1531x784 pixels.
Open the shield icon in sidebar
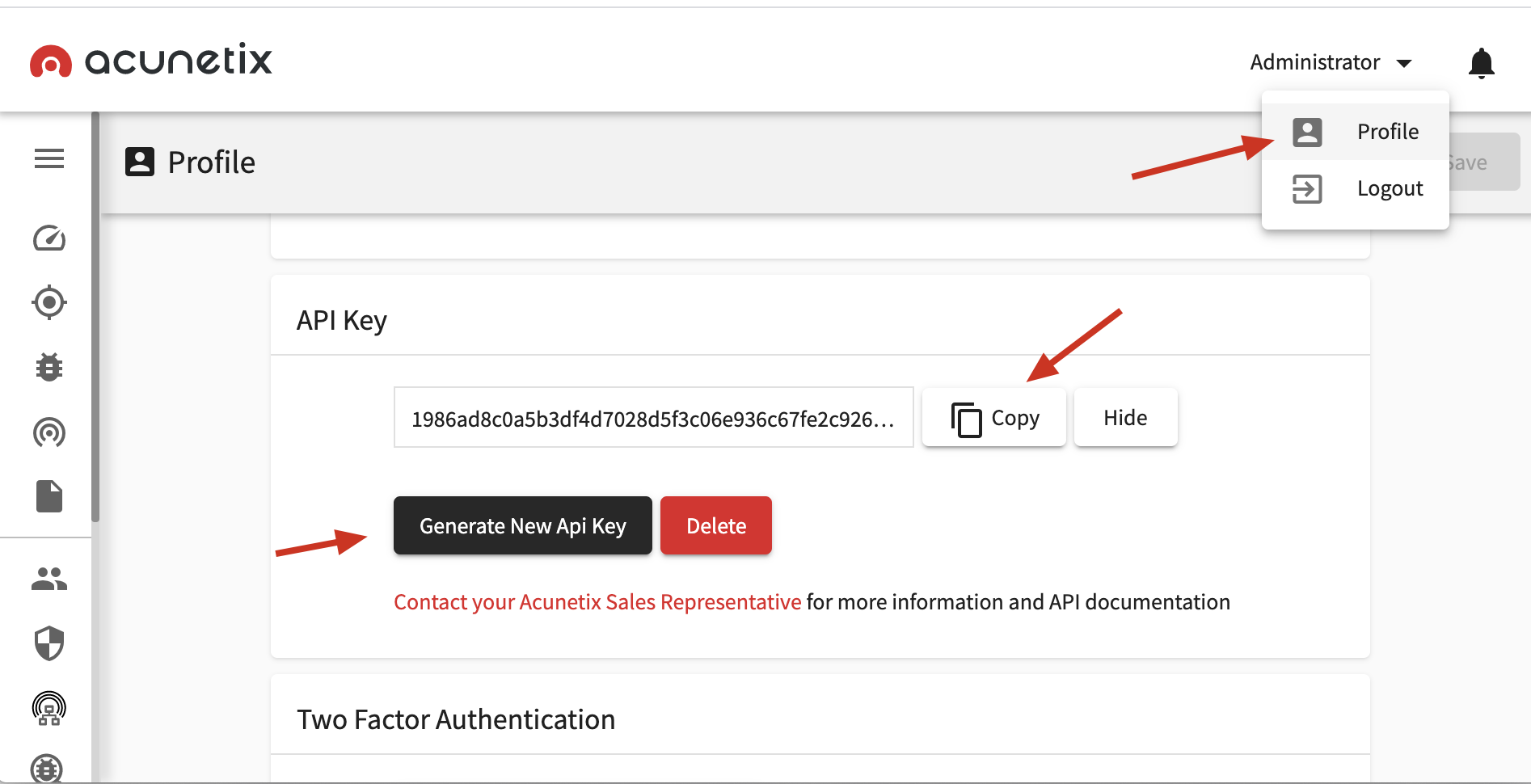pyautogui.click(x=49, y=643)
